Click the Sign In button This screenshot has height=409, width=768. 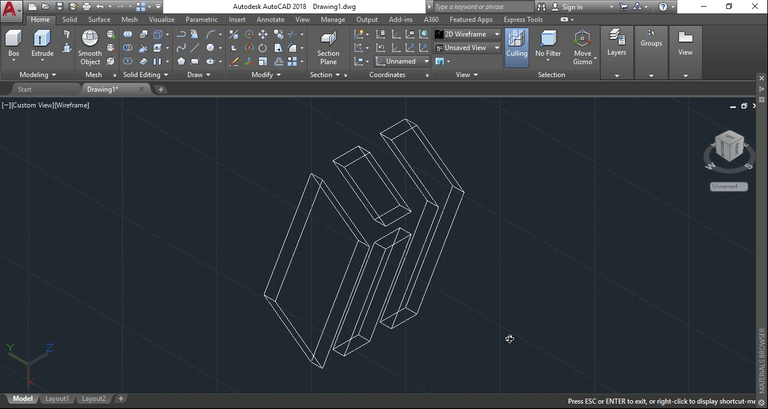567,7
